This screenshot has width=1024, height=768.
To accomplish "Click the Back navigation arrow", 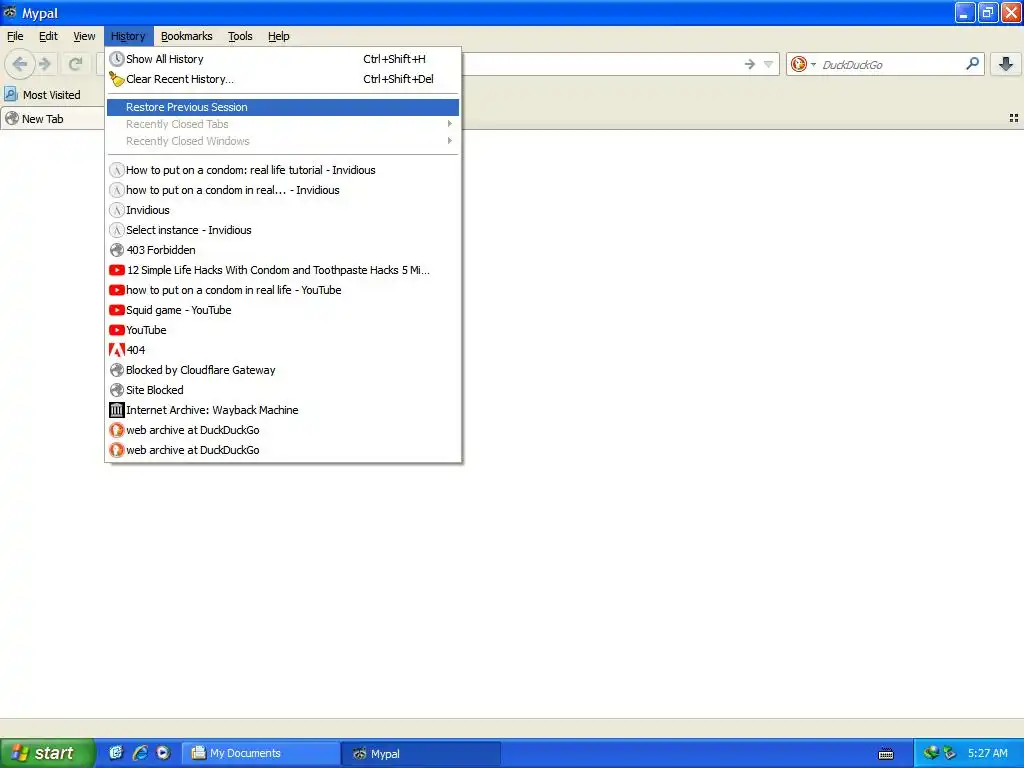I will click(x=20, y=64).
